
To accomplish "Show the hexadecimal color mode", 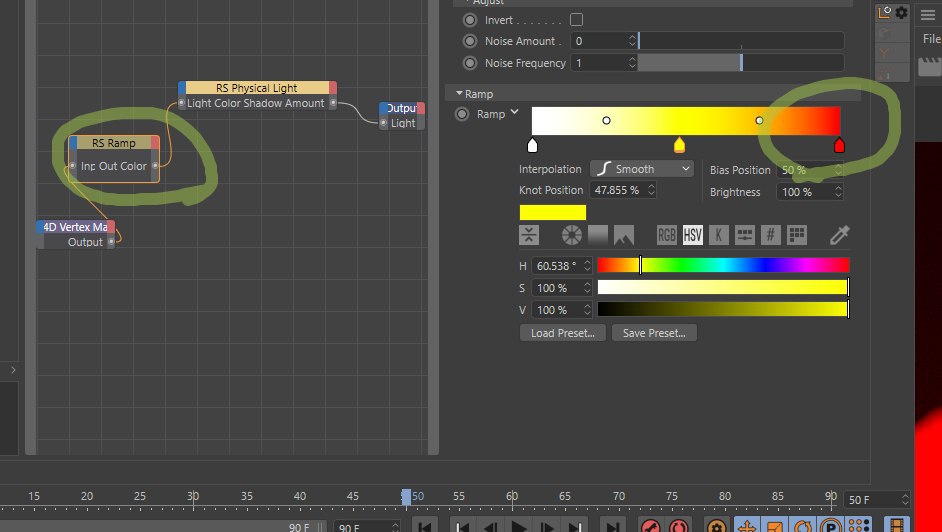I will click(x=771, y=235).
